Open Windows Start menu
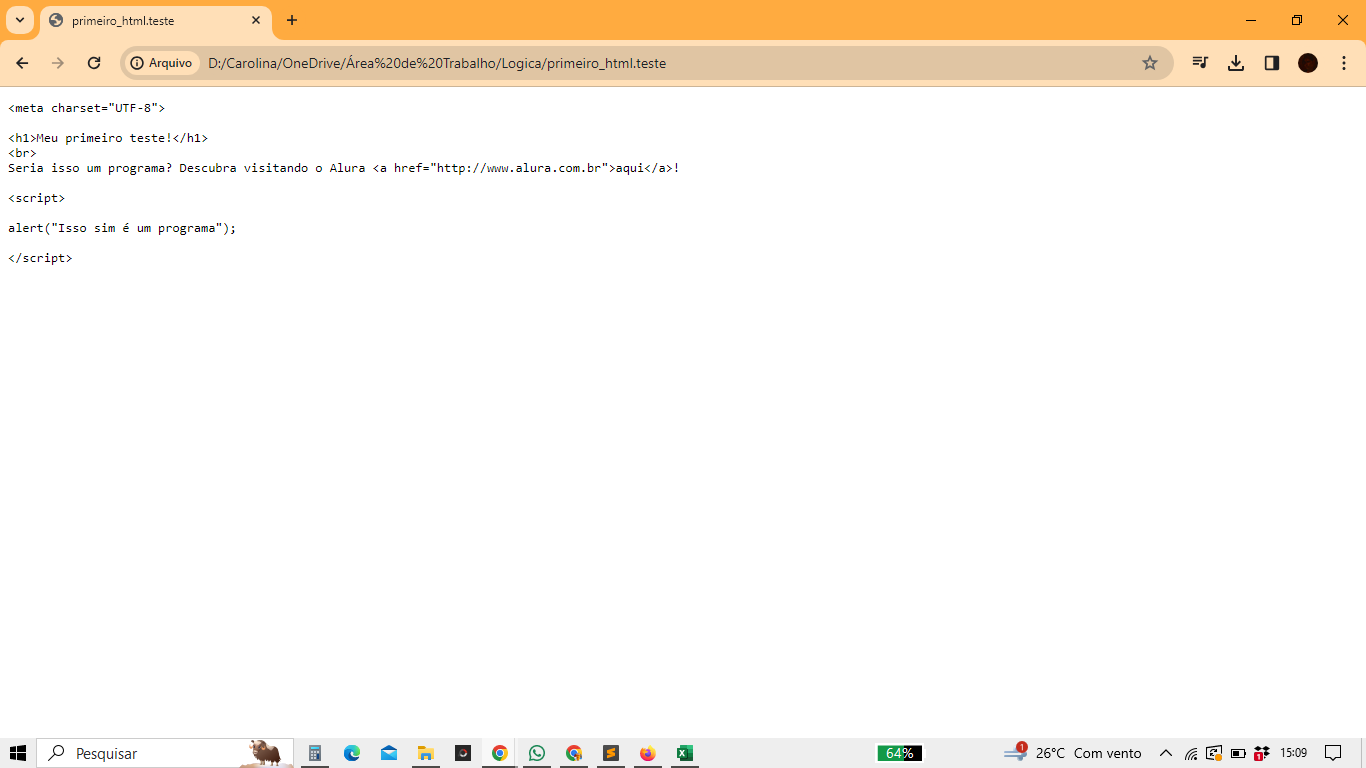Screen dimensions: 1366x768 18,753
